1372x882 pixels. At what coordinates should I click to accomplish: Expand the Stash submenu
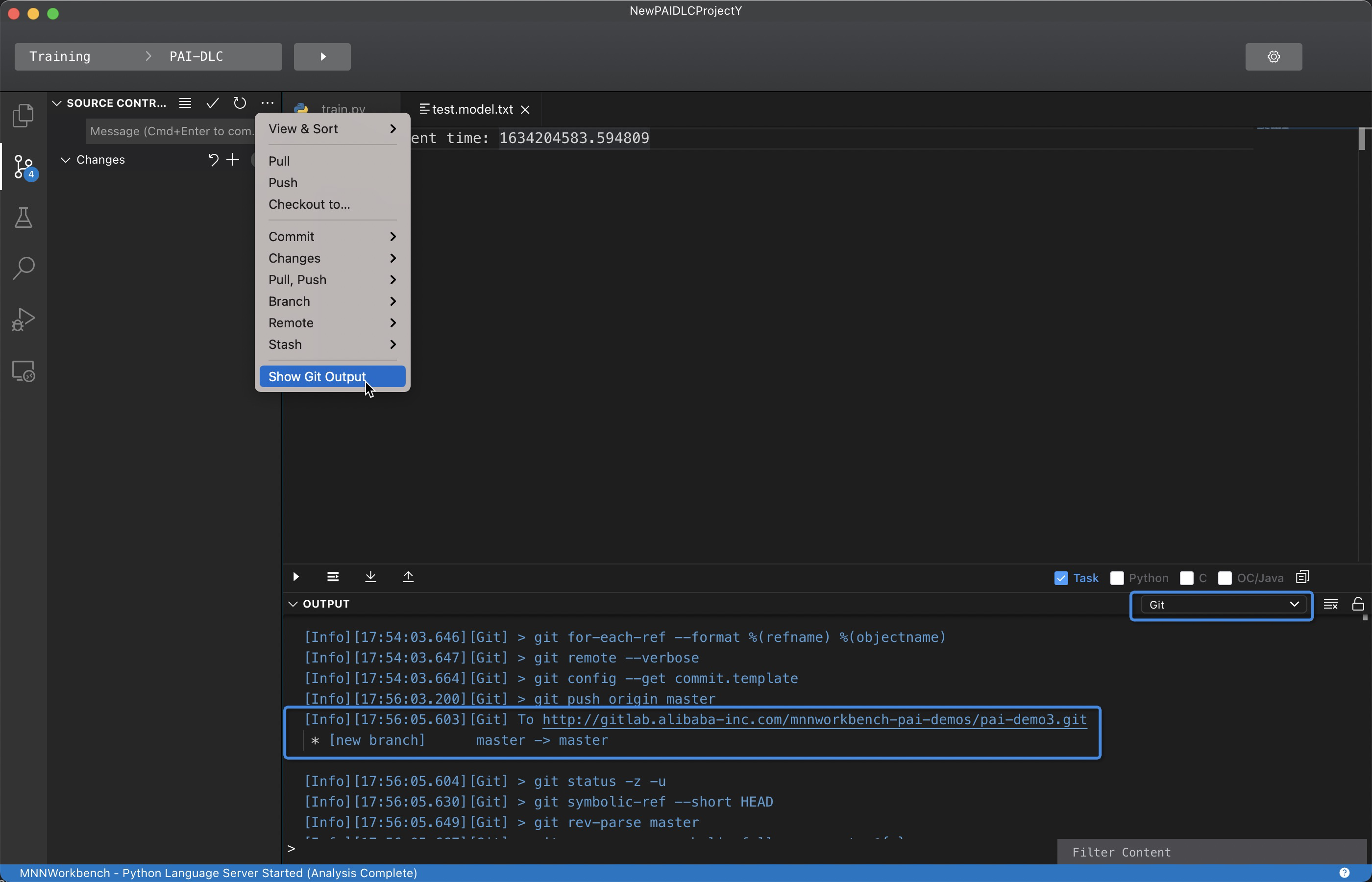coord(332,345)
